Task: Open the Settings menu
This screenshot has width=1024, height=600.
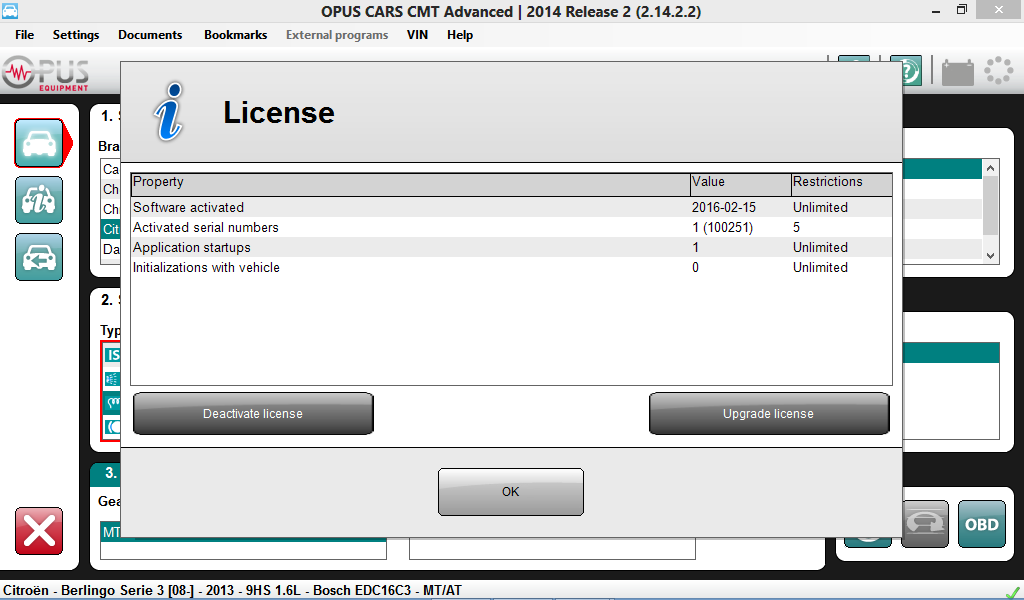Action: 76,35
